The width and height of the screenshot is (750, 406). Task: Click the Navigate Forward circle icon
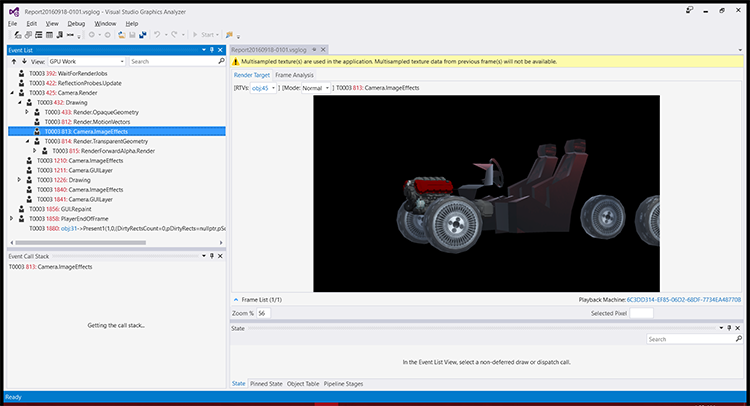[108, 35]
